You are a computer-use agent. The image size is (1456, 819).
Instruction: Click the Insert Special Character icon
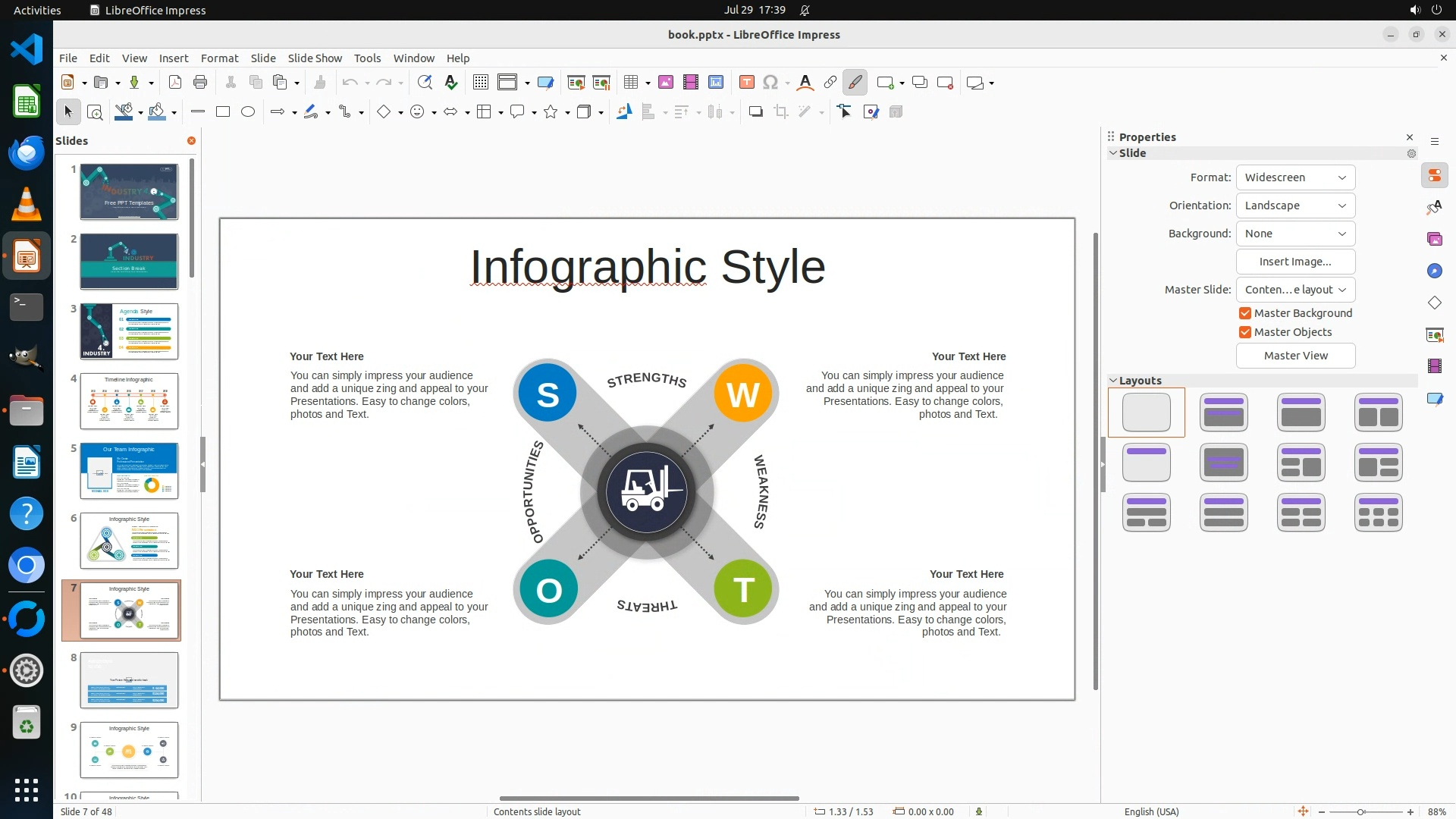(770, 83)
